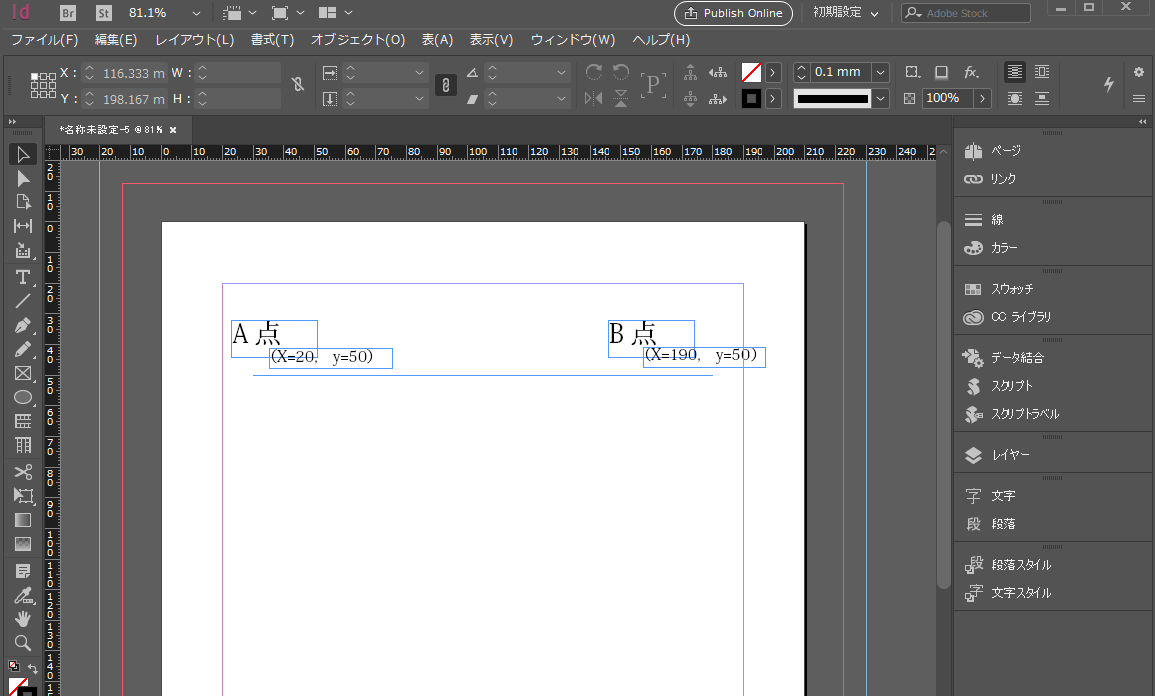The height and width of the screenshot is (696, 1155).
Task: Select the Gap tool
Action: click(x=23, y=226)
